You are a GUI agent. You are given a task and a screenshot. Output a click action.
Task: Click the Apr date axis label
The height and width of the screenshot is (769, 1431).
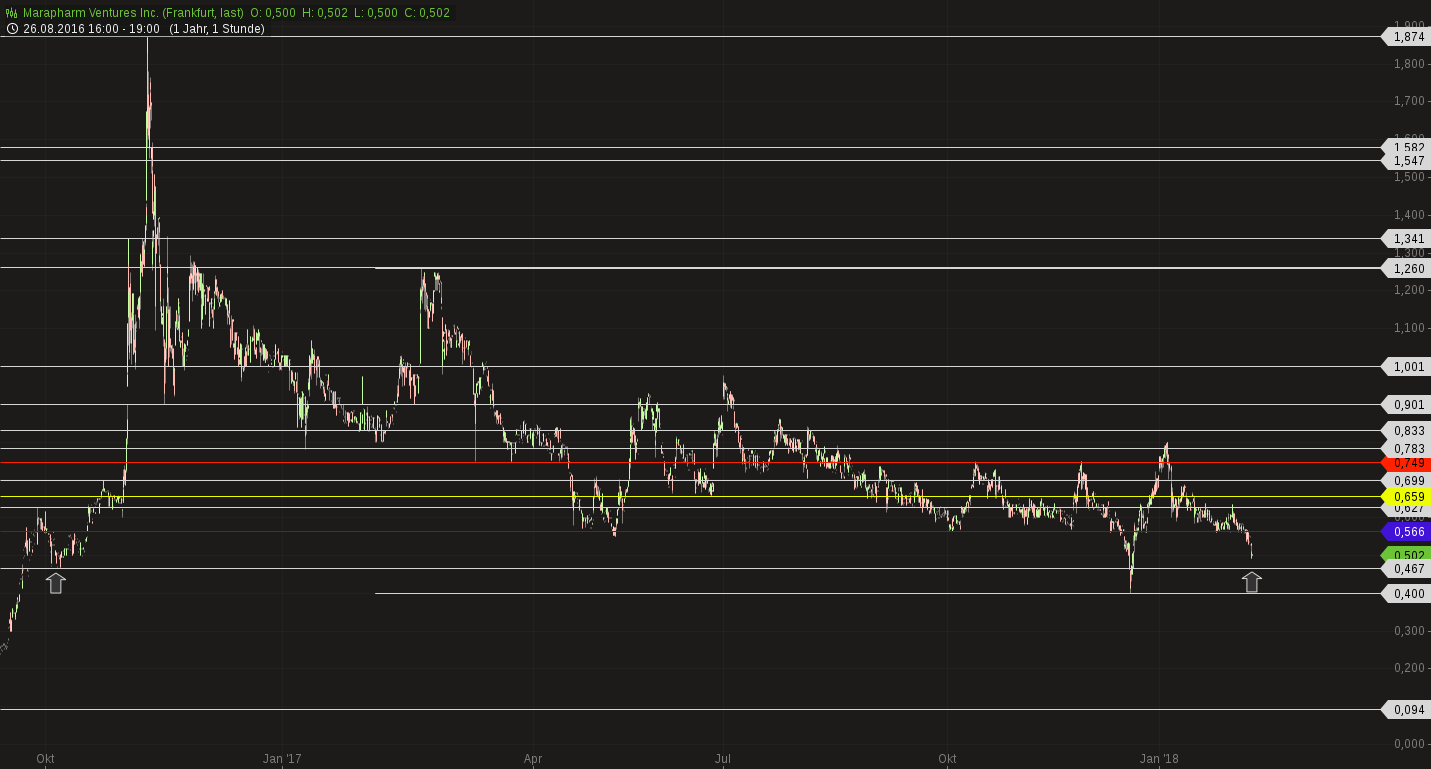pos(533,759)
